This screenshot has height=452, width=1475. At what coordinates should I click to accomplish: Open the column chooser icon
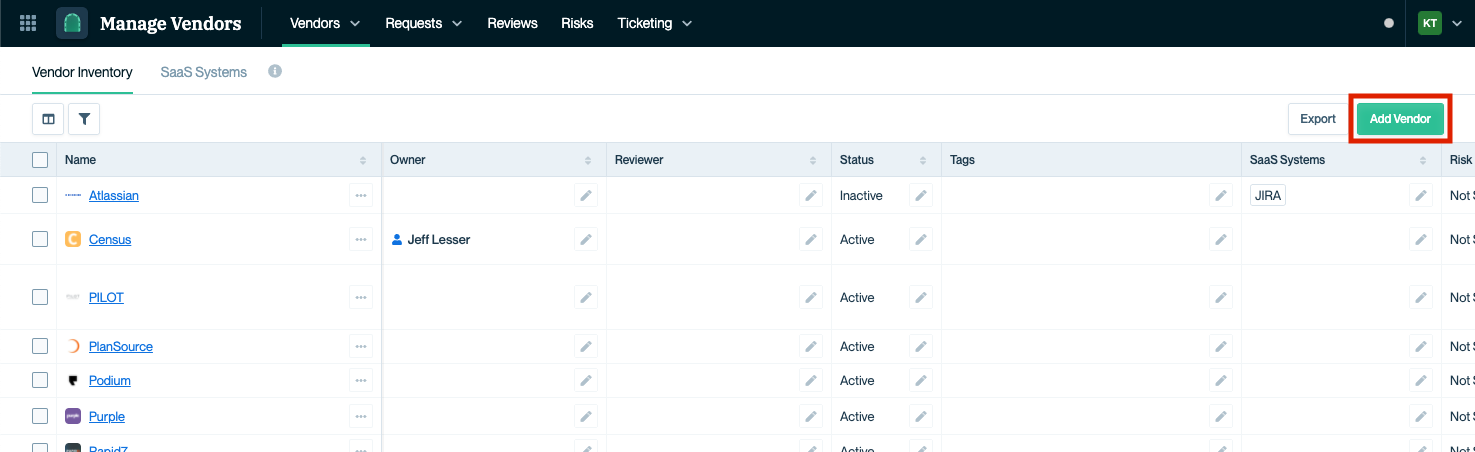pyautogui.click(x=48, y=119)
